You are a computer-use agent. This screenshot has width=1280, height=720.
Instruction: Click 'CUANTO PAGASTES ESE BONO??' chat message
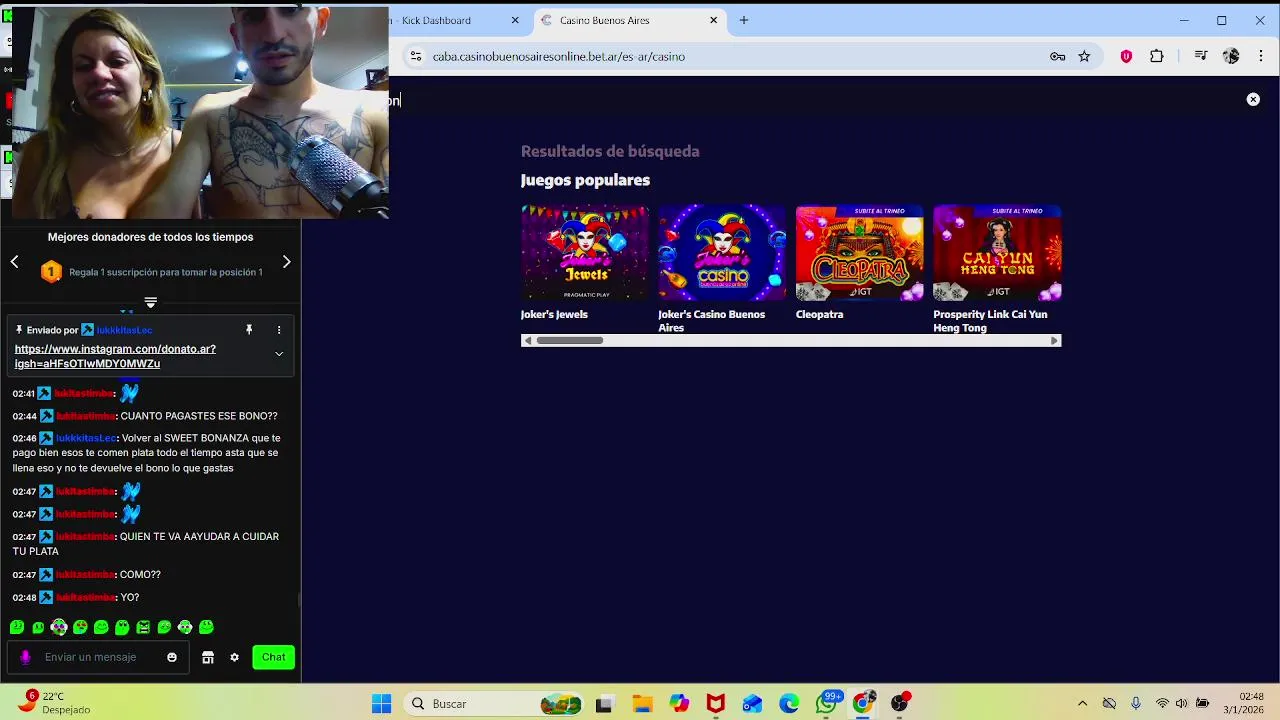coord(199,416)
